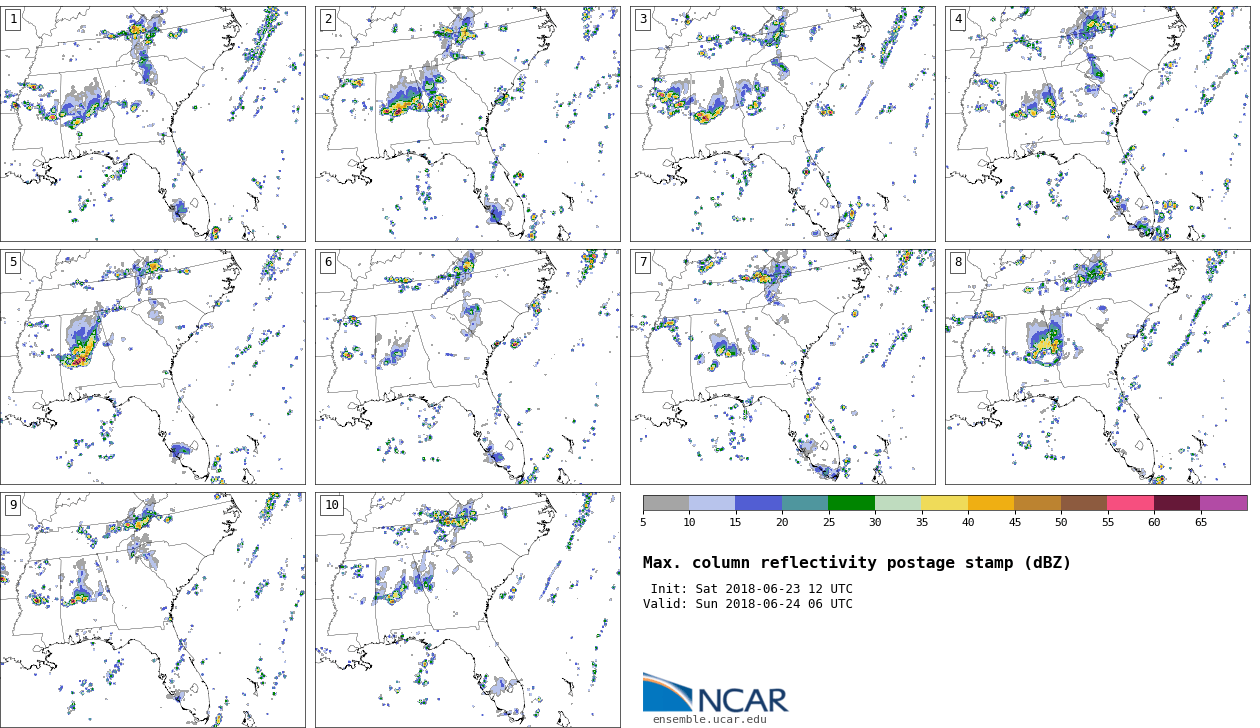Pick the yellow 35-40 dBZ legend color
The image size is (1260, 728).
[944, 503]
